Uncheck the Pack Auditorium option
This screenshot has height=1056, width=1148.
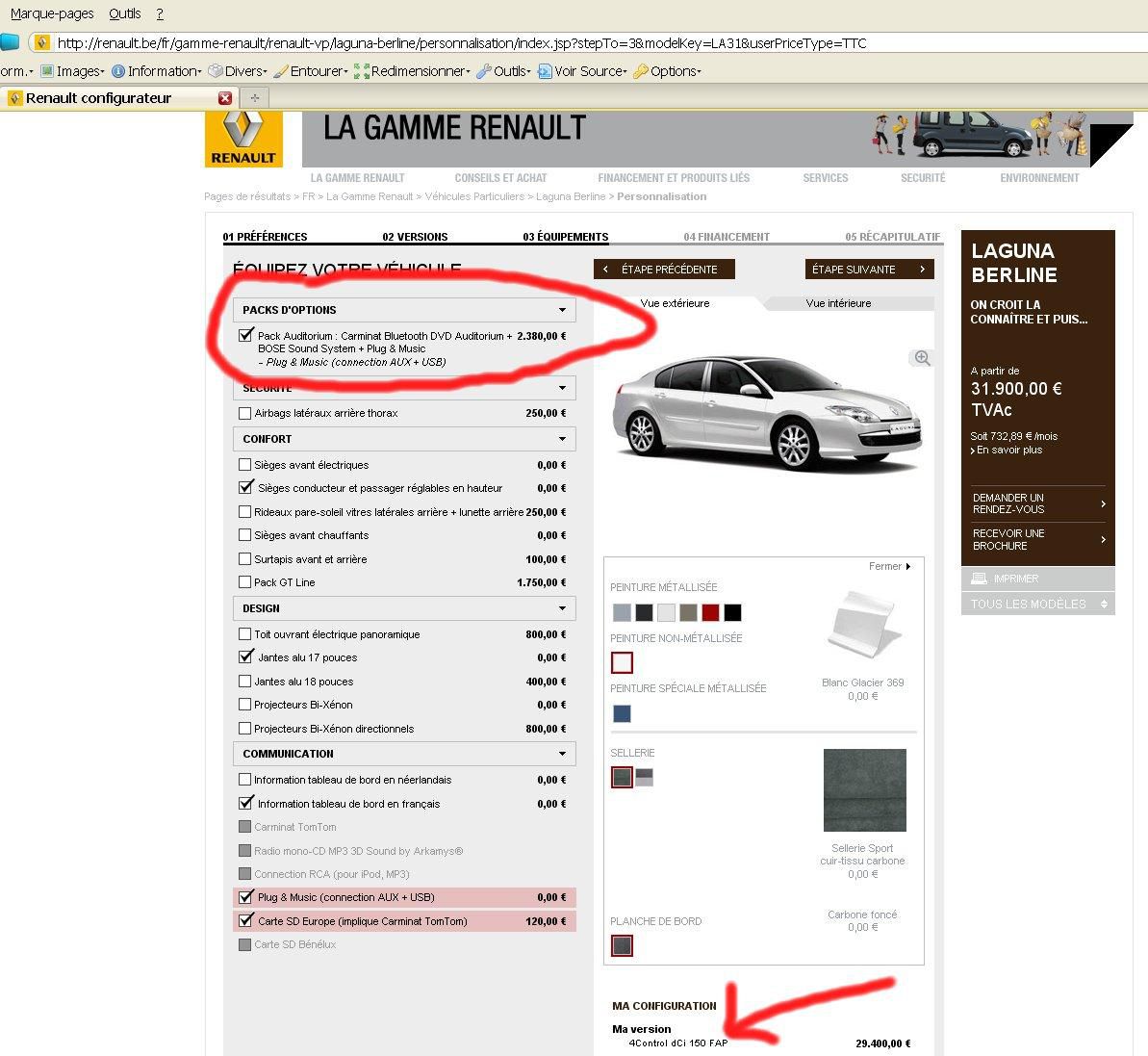[246, 335]
